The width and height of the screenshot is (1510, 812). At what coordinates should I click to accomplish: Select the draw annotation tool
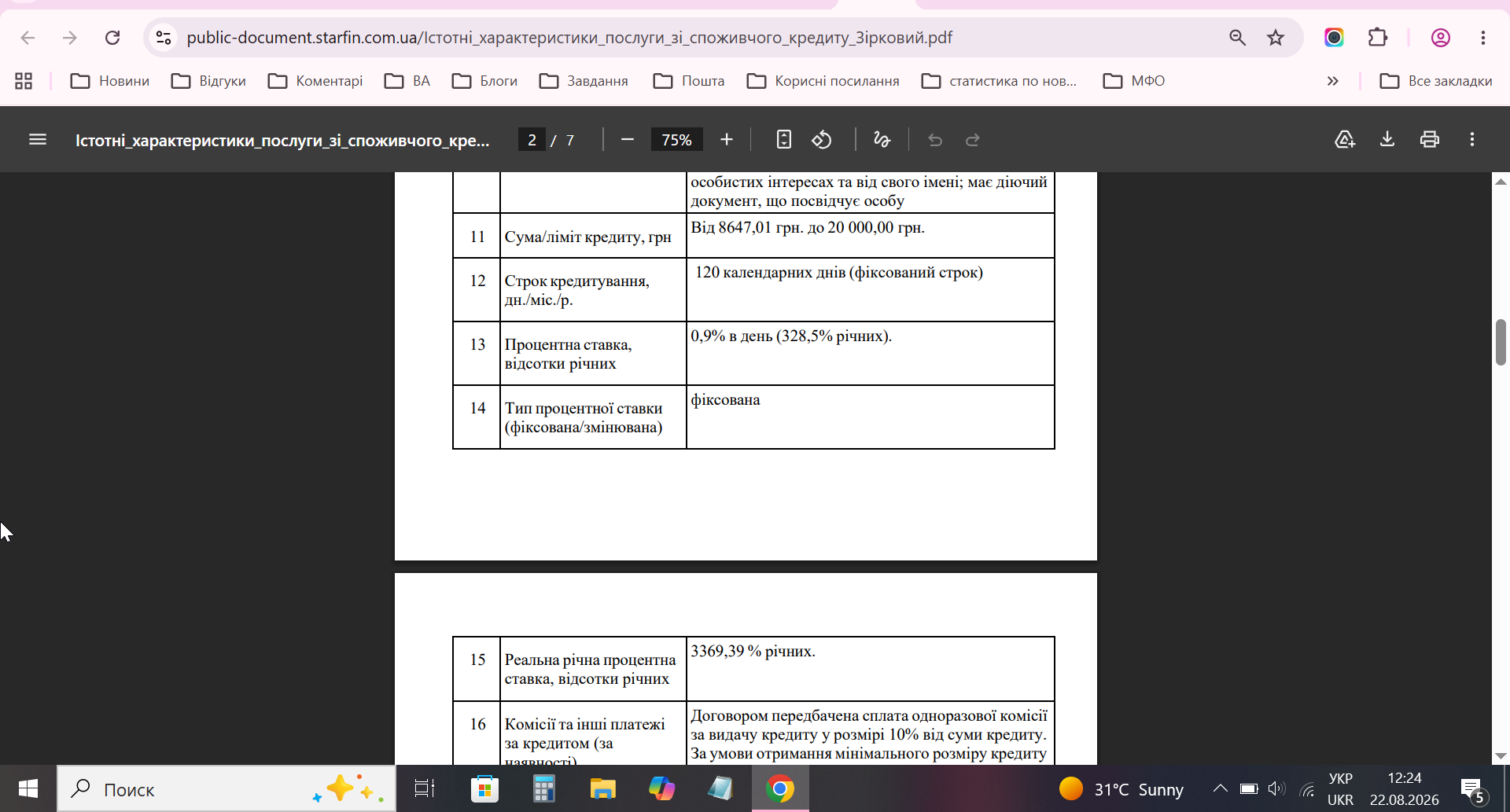point(882,140)
